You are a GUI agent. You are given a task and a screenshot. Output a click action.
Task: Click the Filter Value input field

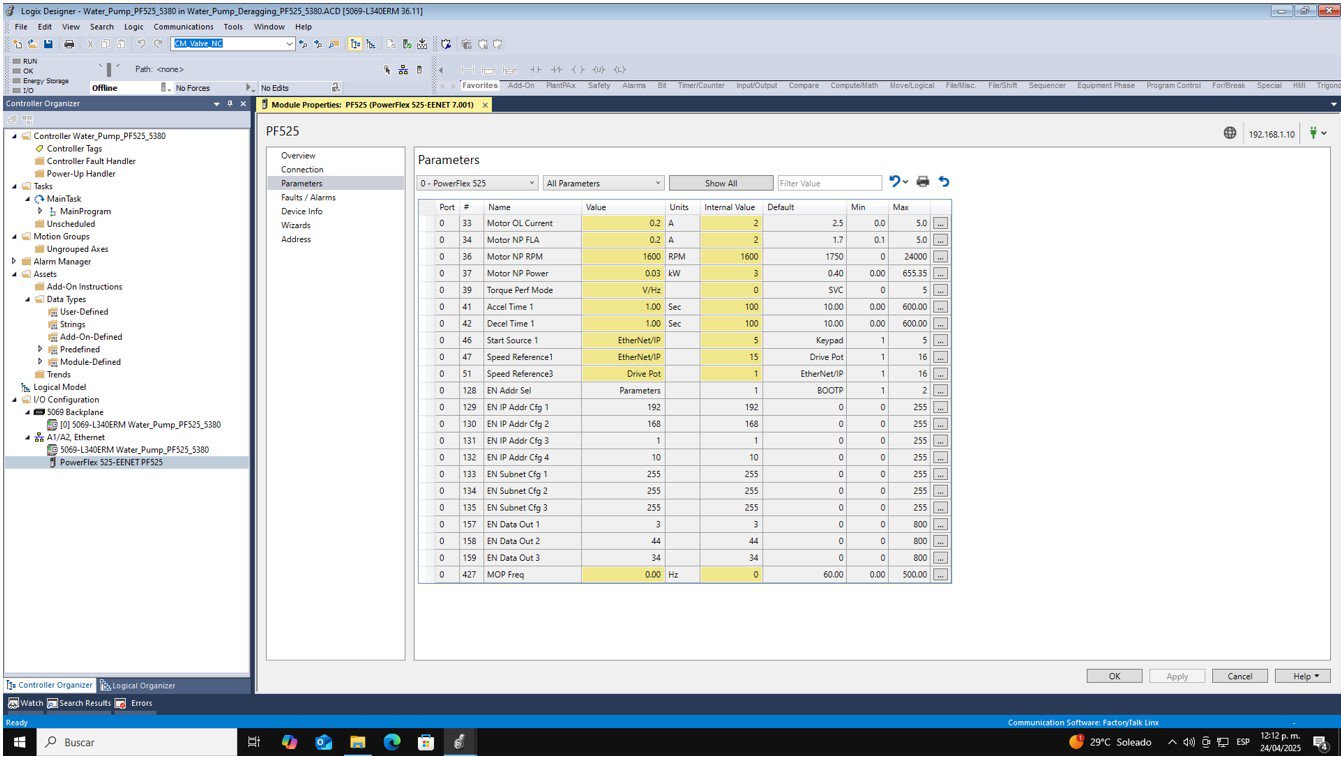(x=830, y=183)
